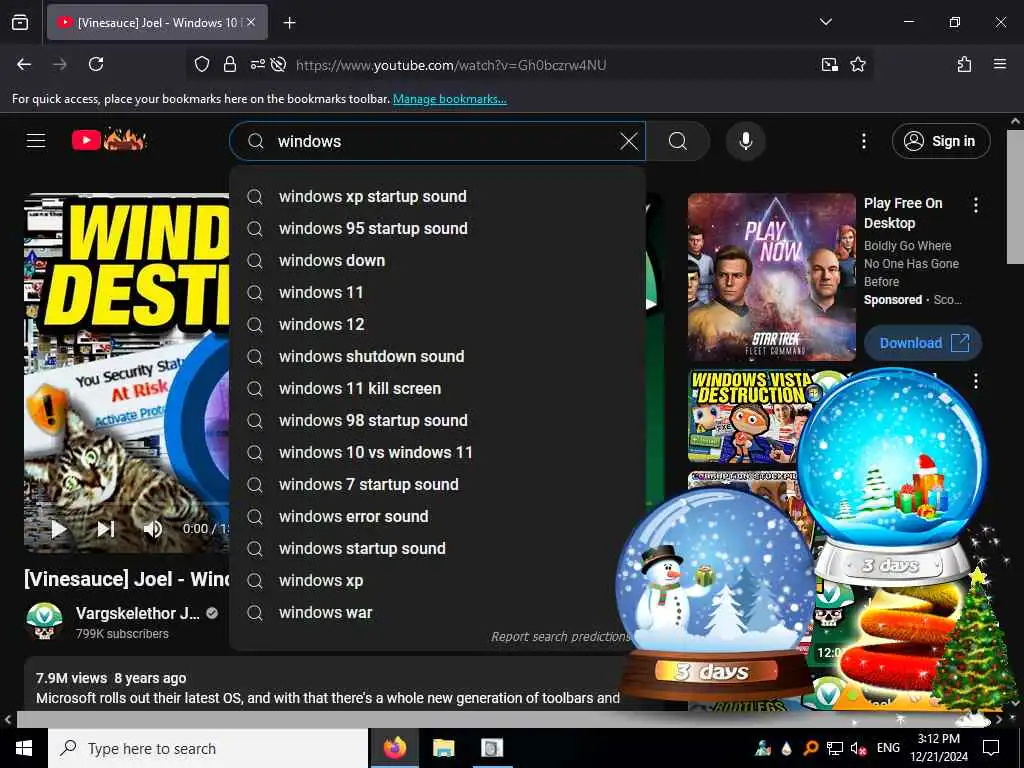List all tabs dropdown arrow
Viewport: 1024px width, 768px height.
pyautogui.click(x=825, y=22)
